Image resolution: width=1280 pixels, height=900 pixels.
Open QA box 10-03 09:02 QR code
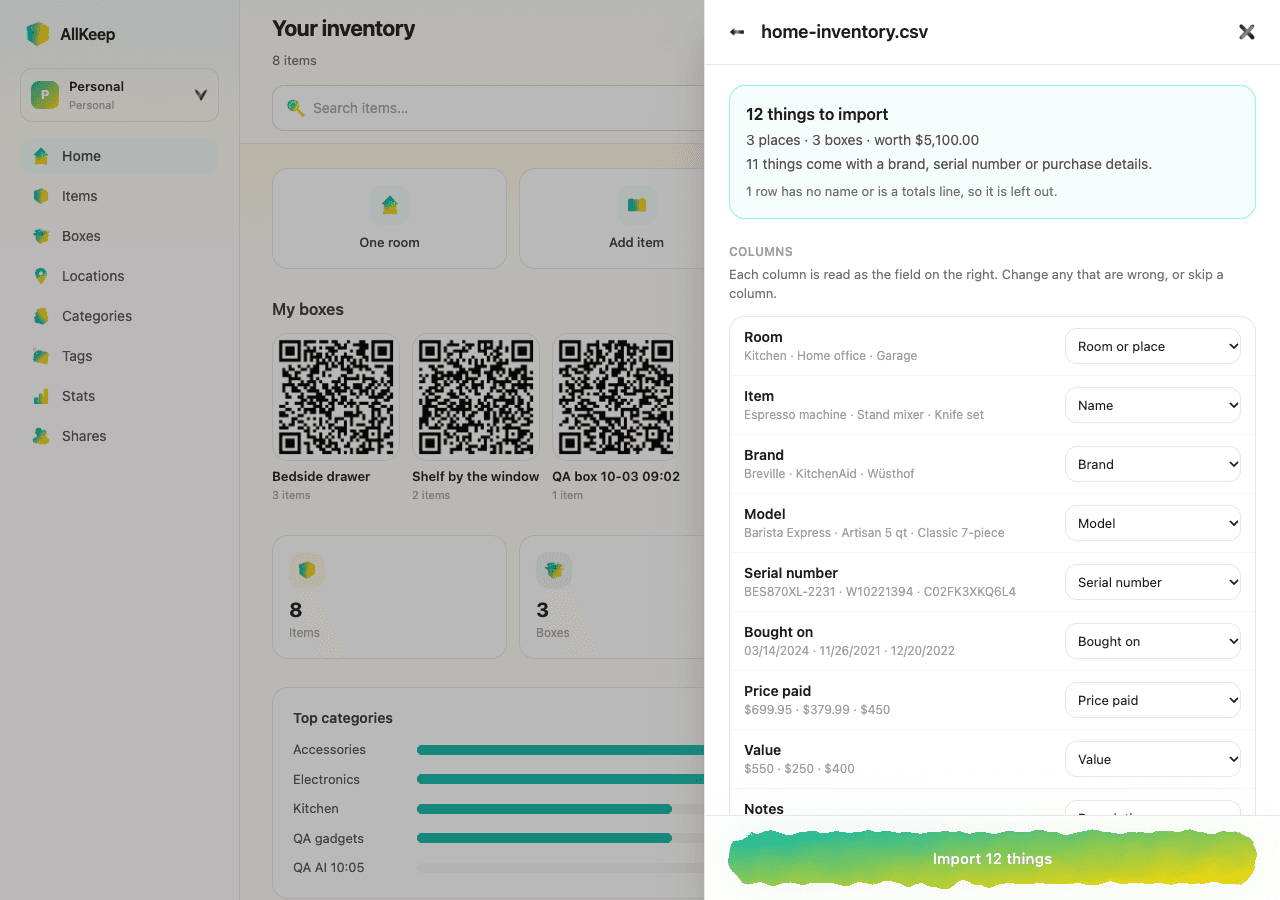pyautogui.click(x=615, y=397)
